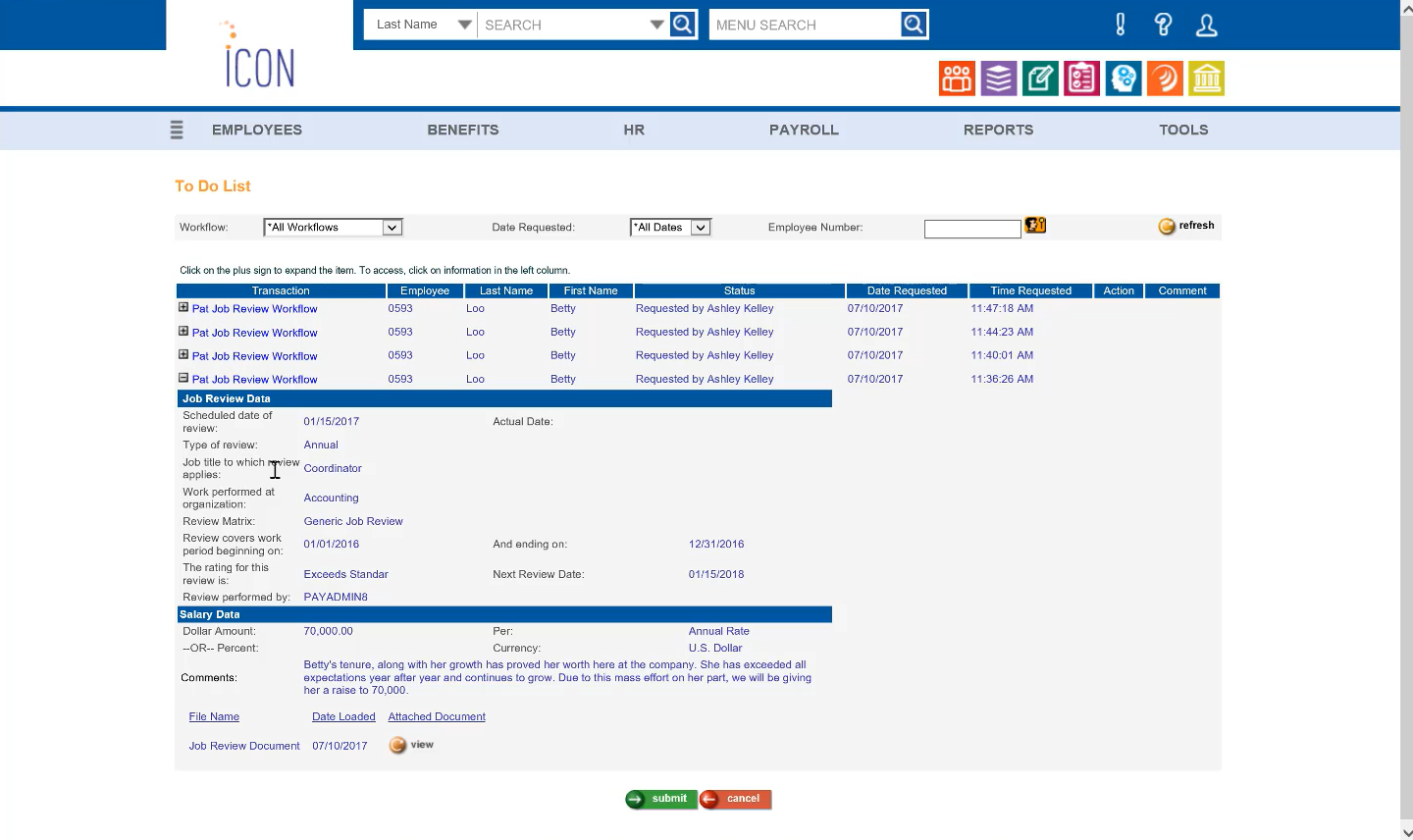Click the exclamation alert icon in header
This screenshot has width=1413, height=840.
tap(1121, 25)
